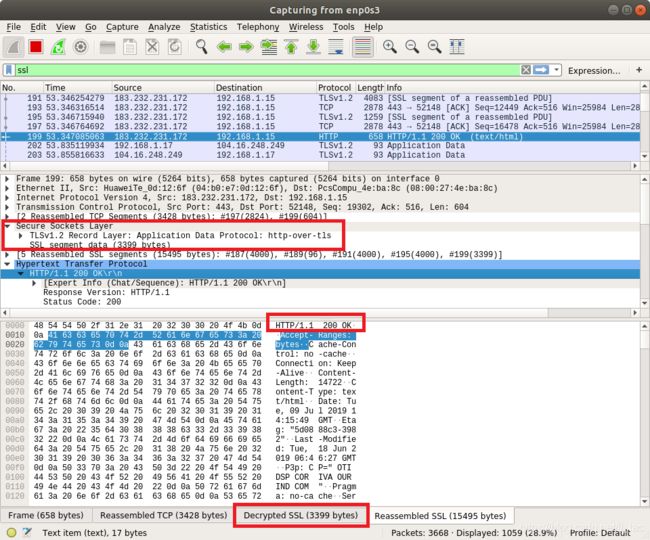Expand Internet Protocol Version 4 node
The height and width of the screenshot is (540, 650).
click(x=7, y=198)
